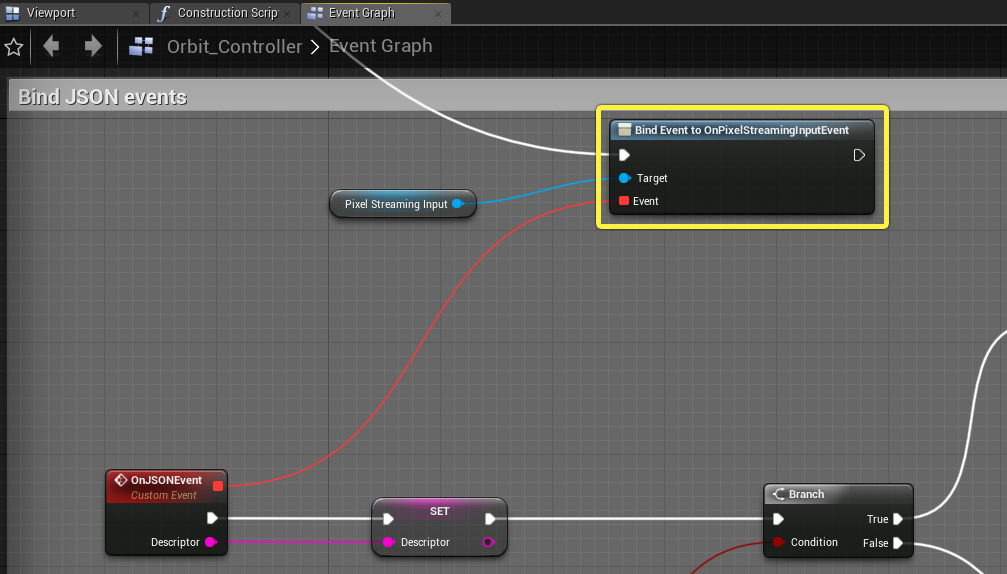The width and height of the screenshot is (1007, 574).
Task: Click the red delegate pin on OnJSONEvent
Action: pos(218,485)
